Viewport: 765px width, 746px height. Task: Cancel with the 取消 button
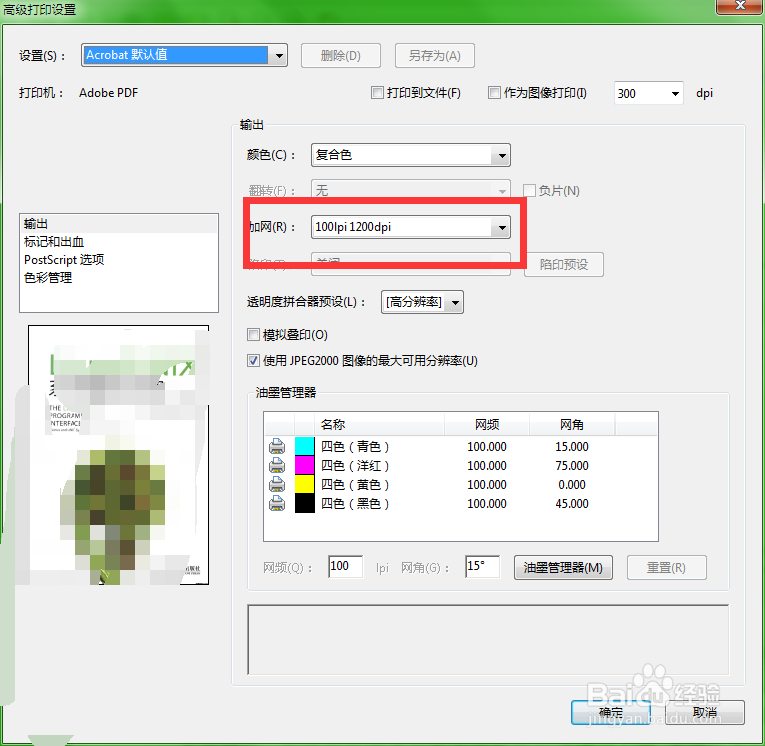705,712
